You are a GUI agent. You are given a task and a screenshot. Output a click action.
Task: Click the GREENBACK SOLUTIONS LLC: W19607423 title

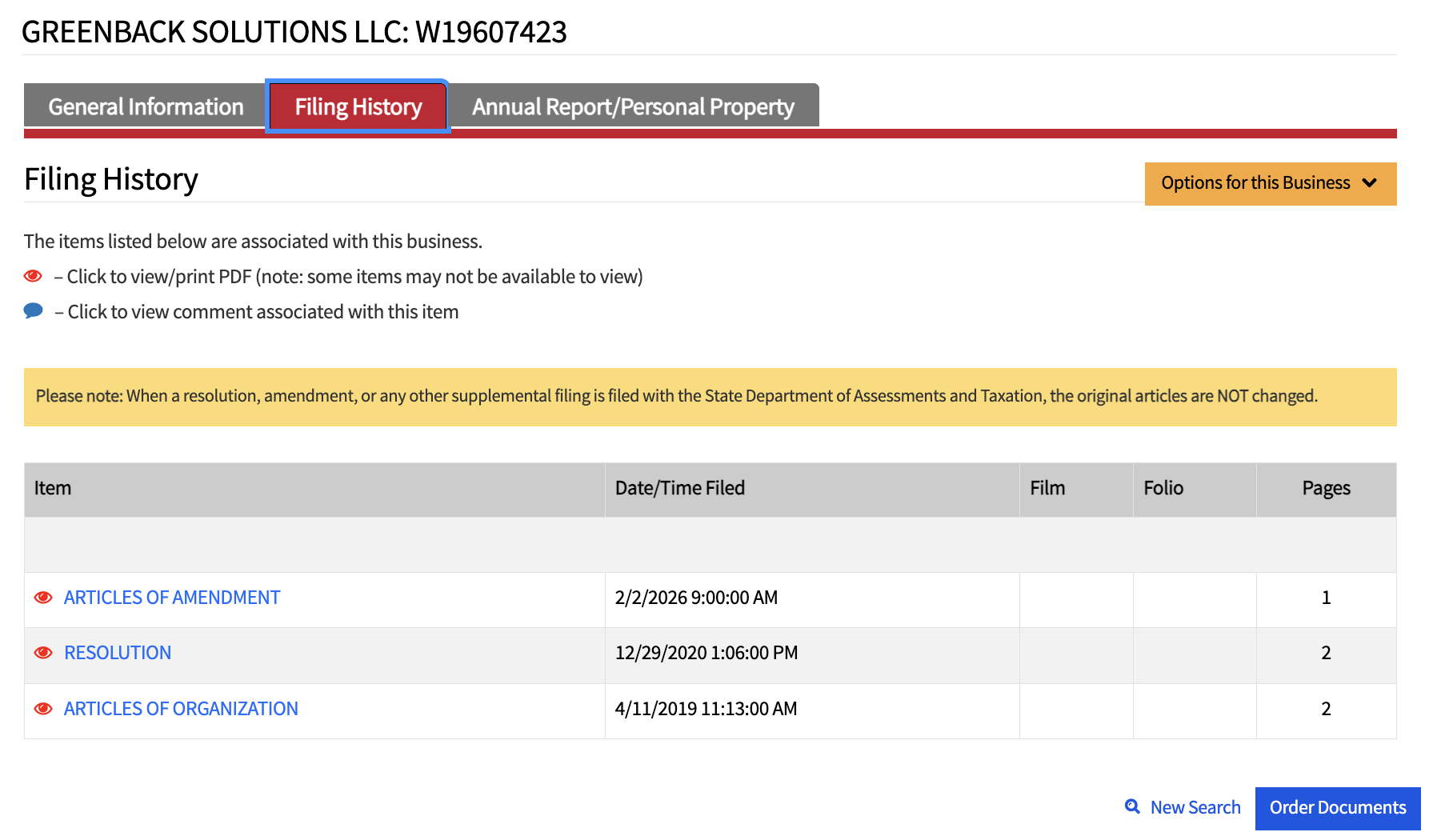click(x=294, y=32)
